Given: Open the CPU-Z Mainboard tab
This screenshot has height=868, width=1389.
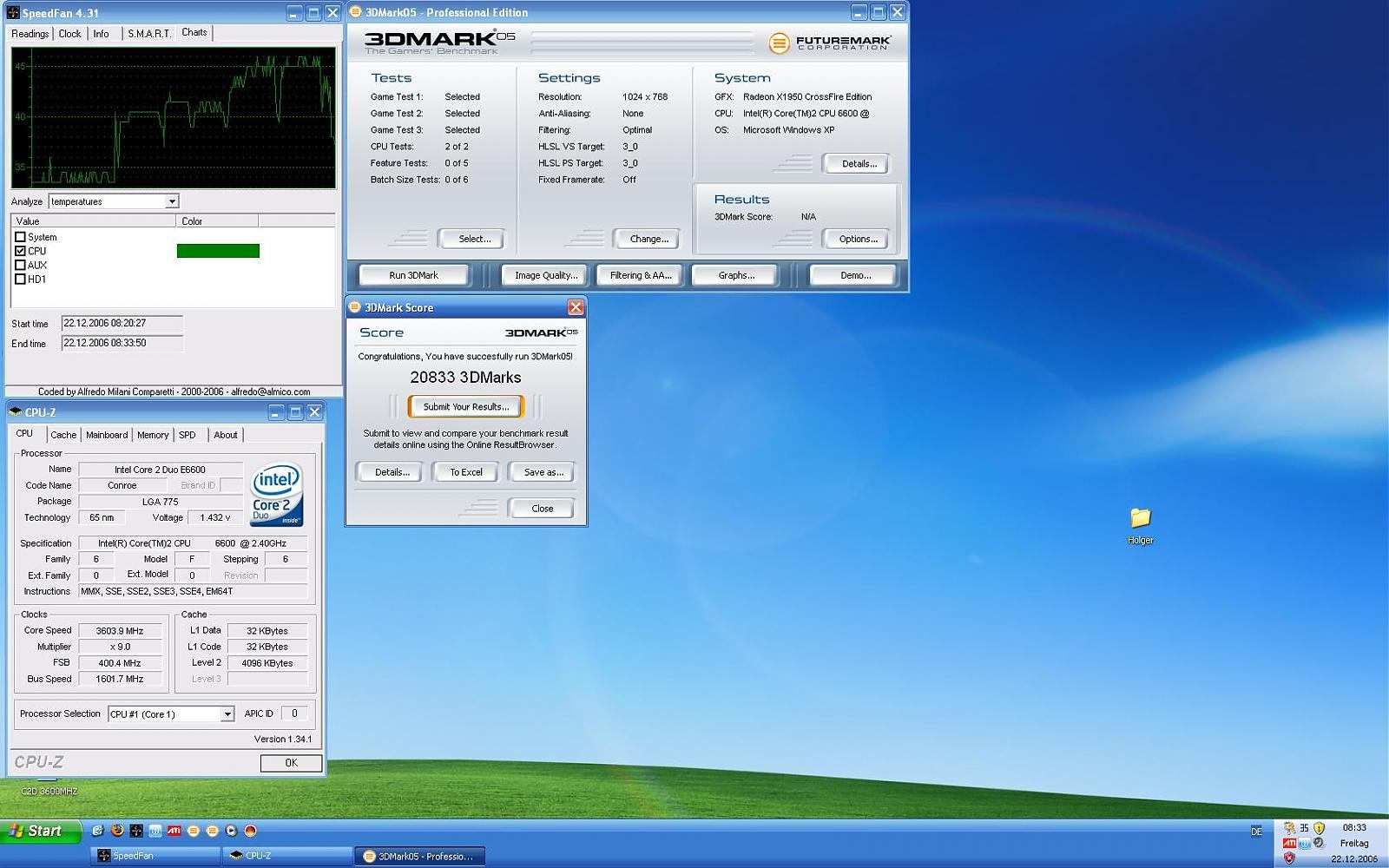Looking at the screenshot, I should click(x=107, y=435).
